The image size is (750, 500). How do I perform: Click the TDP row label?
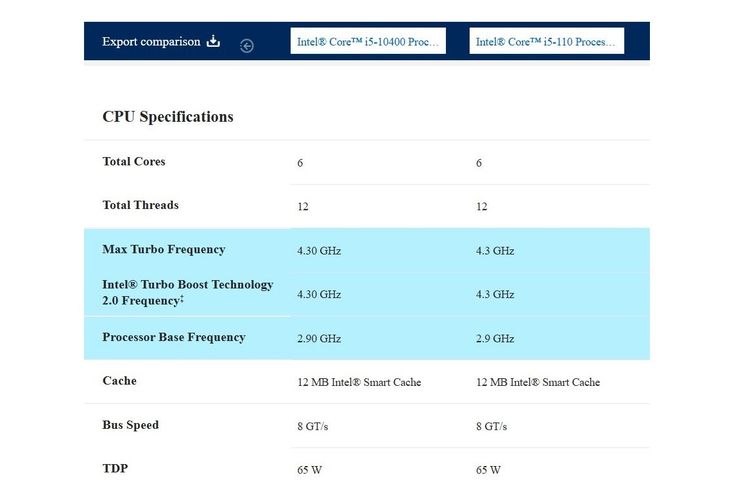coord(115,468)
